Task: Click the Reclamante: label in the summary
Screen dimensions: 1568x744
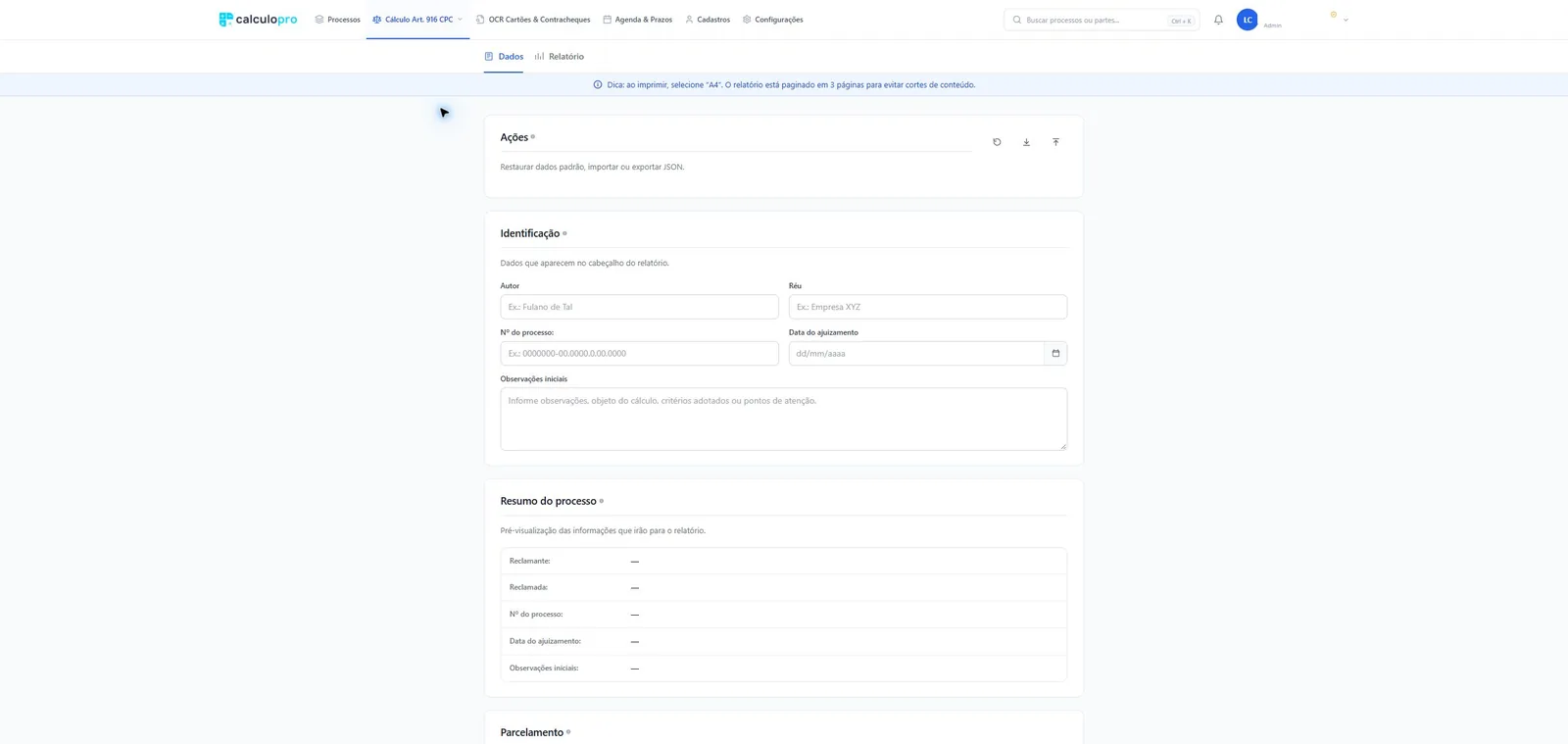Action: pyautogui.click(x=529, y=561)
